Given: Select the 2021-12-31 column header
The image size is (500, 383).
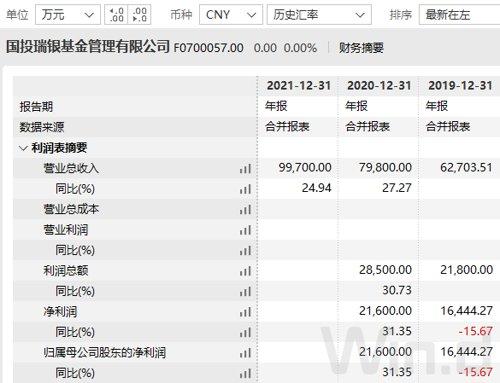Looking at the screenshot, I should (299, 86).
